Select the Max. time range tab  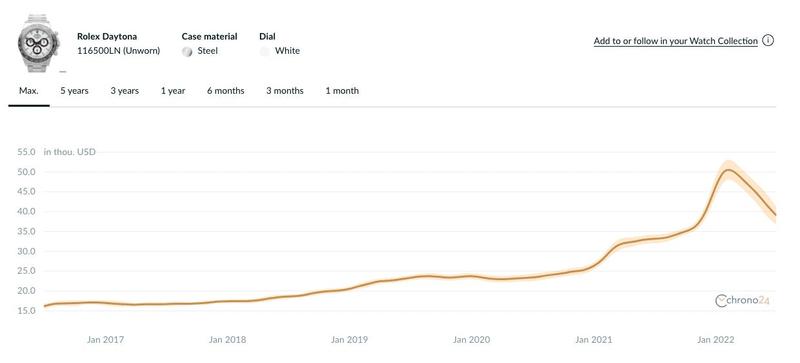[x=29, y=91]
